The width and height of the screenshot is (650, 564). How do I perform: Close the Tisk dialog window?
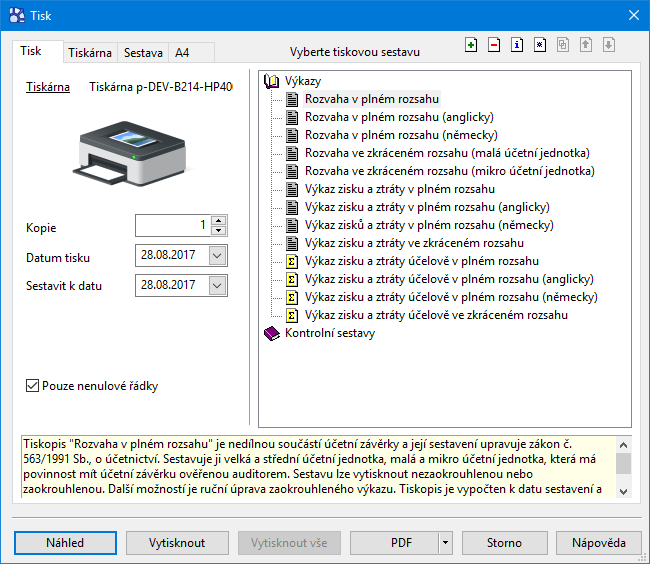pyautogui.click(x=633, y=15)
